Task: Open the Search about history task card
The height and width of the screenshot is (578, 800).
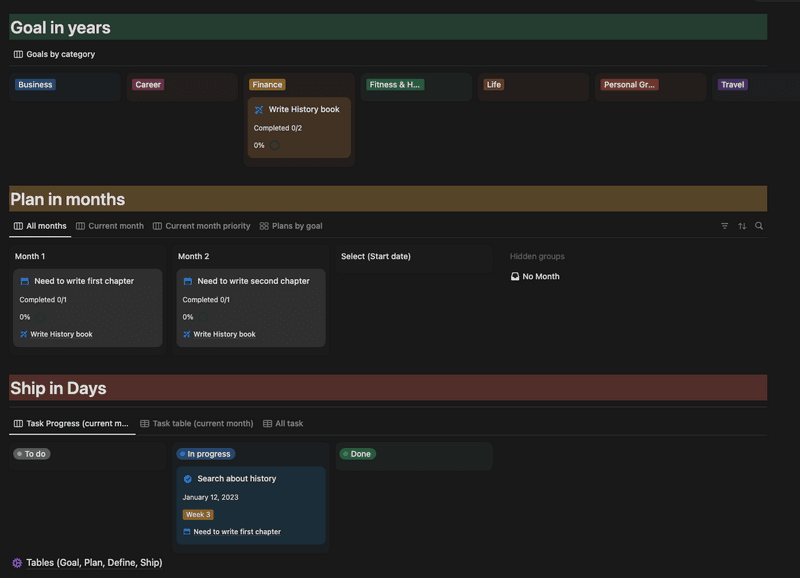Action: (x=251, y=506)
